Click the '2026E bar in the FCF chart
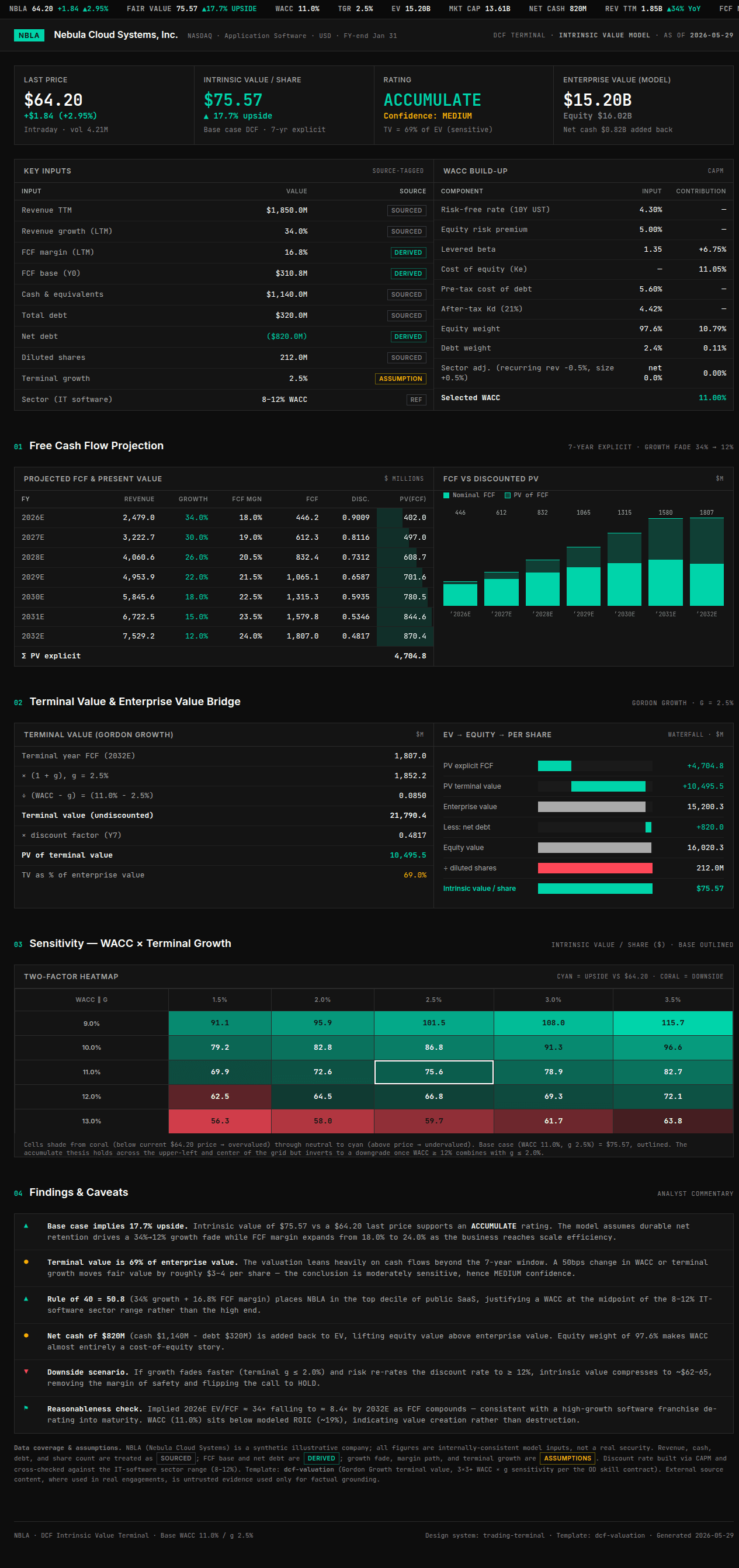The image size is (739, 1568). [460, 594]
